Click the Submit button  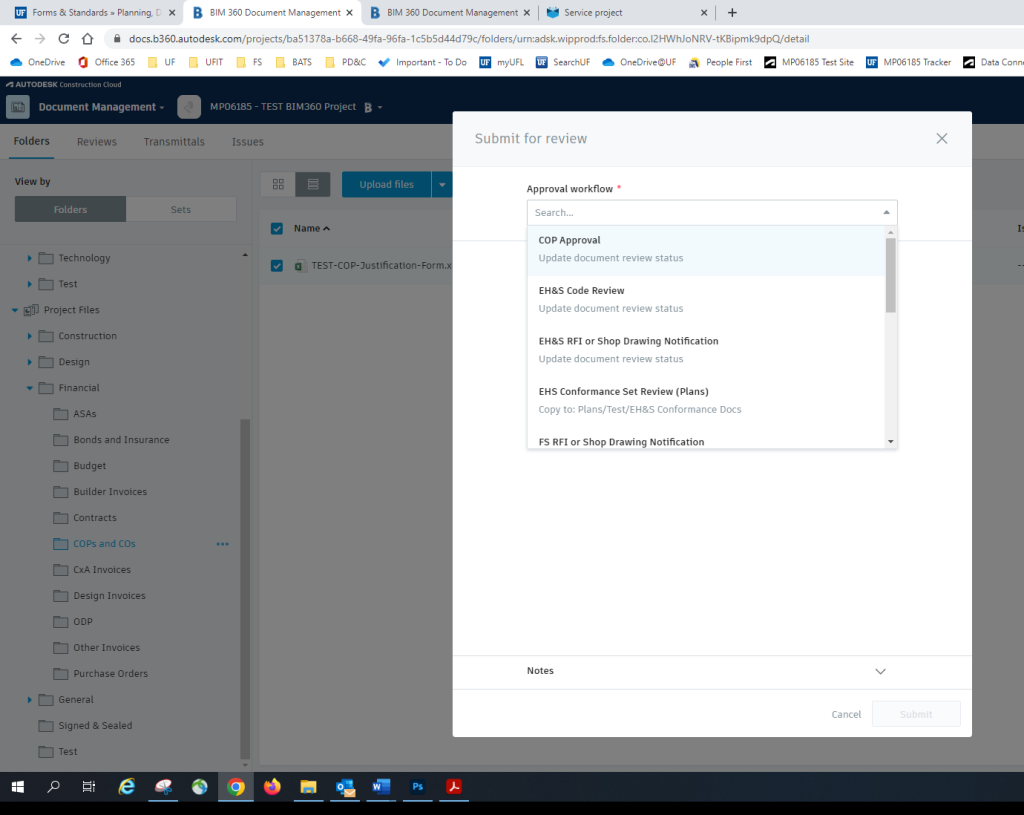click(916, 714)
